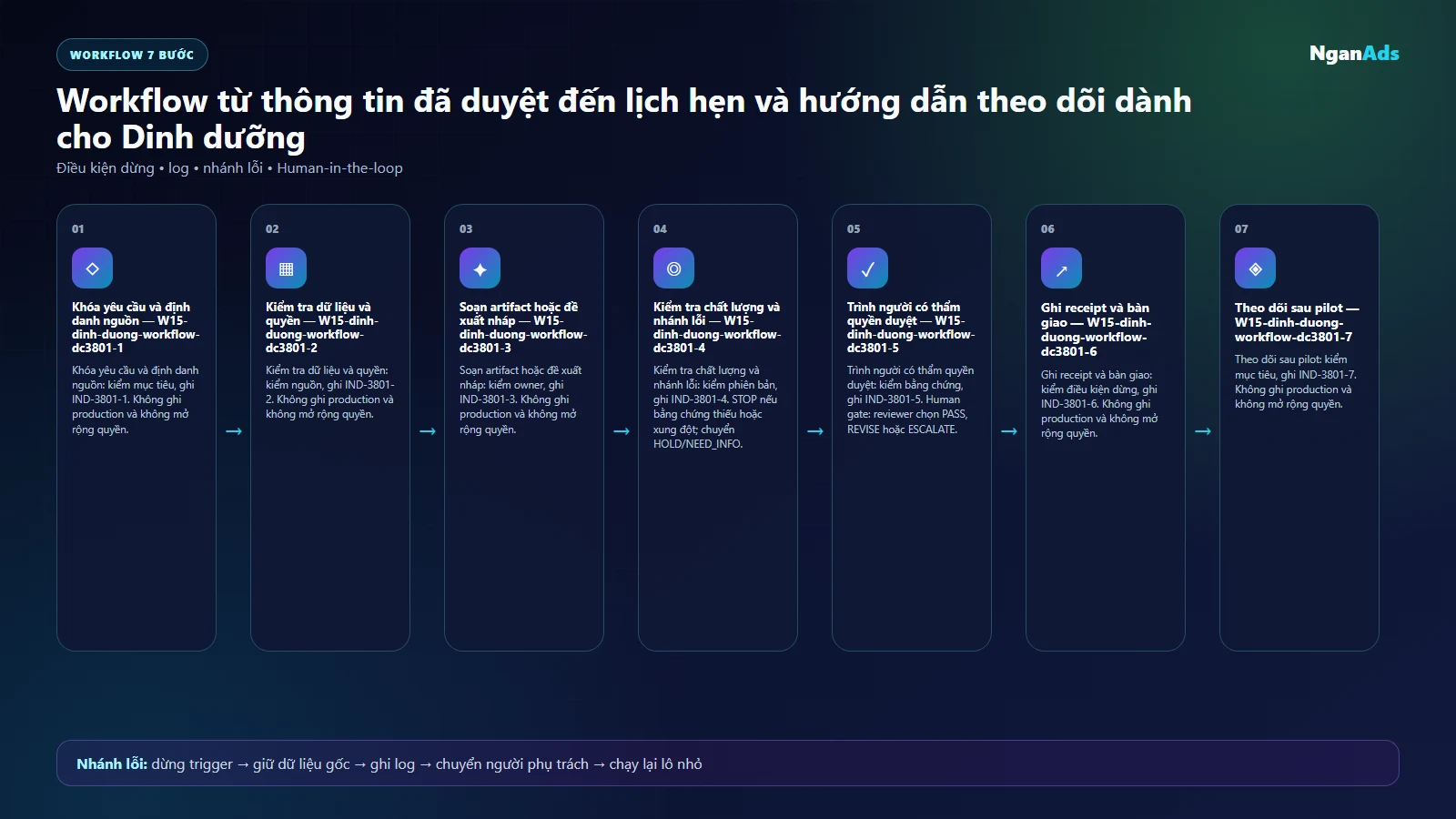Click the sparkle star icon in step 03
The height and width of the screenshot is (819, 1456).
[480, 268]
